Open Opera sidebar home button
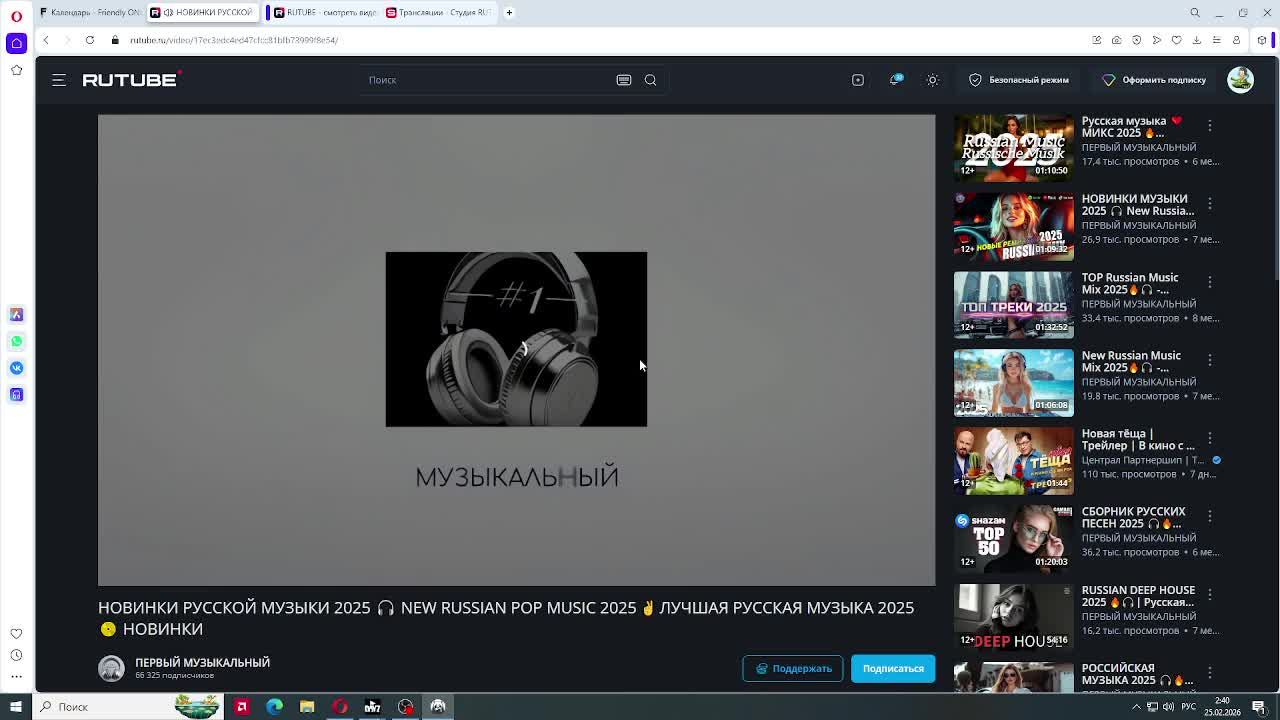This screenshot has width=1280, height=720. click(16, 43)
